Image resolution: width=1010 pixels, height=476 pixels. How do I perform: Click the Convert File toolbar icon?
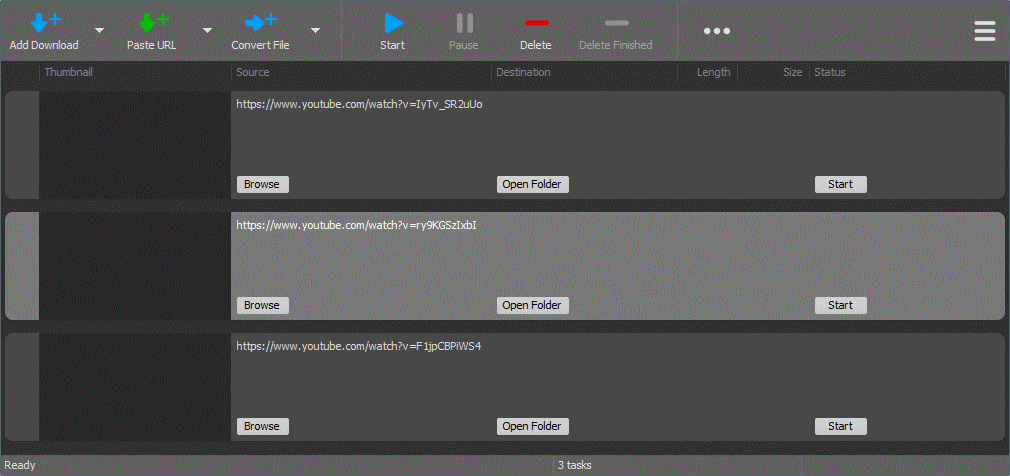[261, 23]
